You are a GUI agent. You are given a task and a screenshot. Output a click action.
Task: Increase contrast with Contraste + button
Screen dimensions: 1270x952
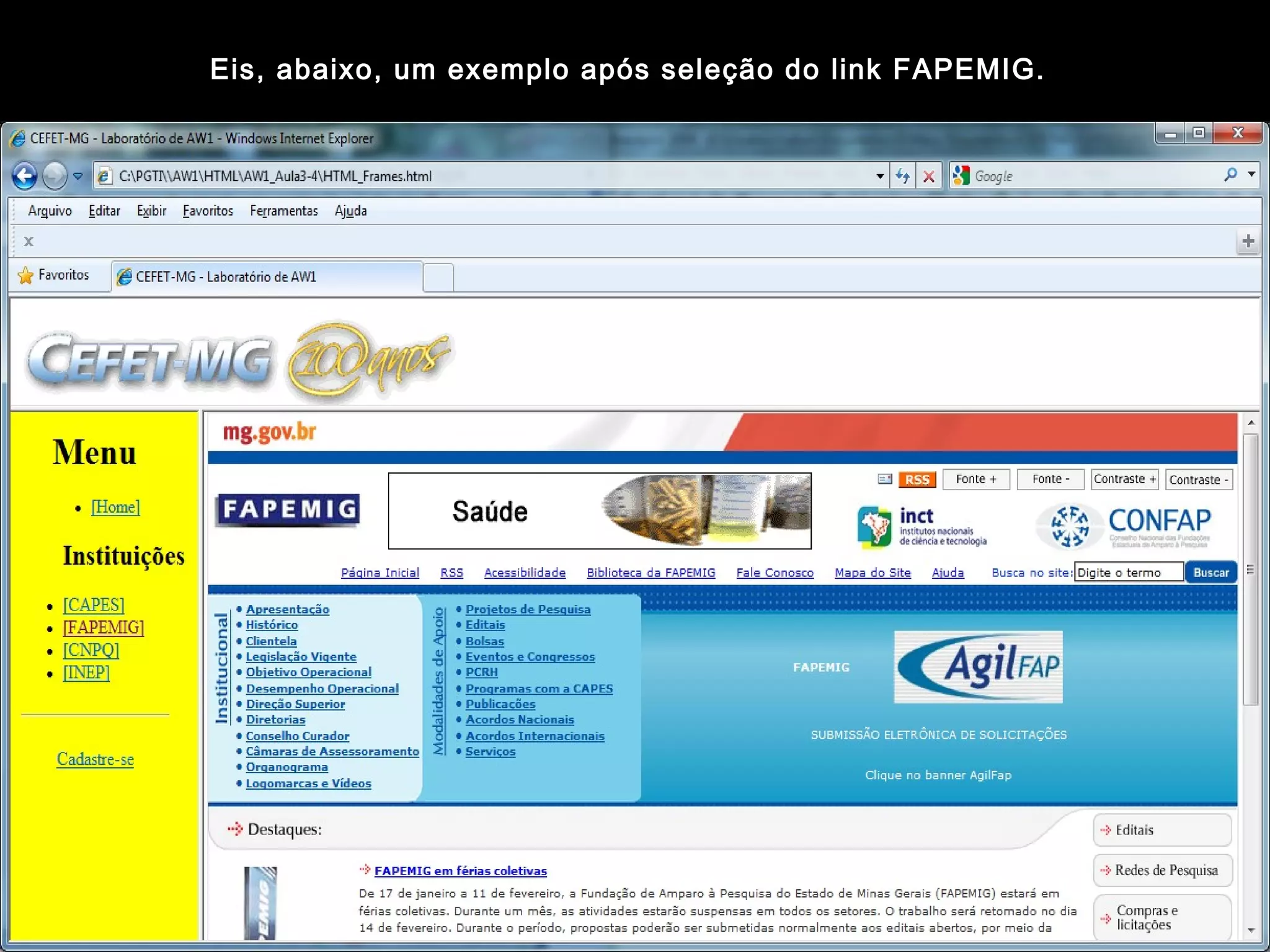1125,479
